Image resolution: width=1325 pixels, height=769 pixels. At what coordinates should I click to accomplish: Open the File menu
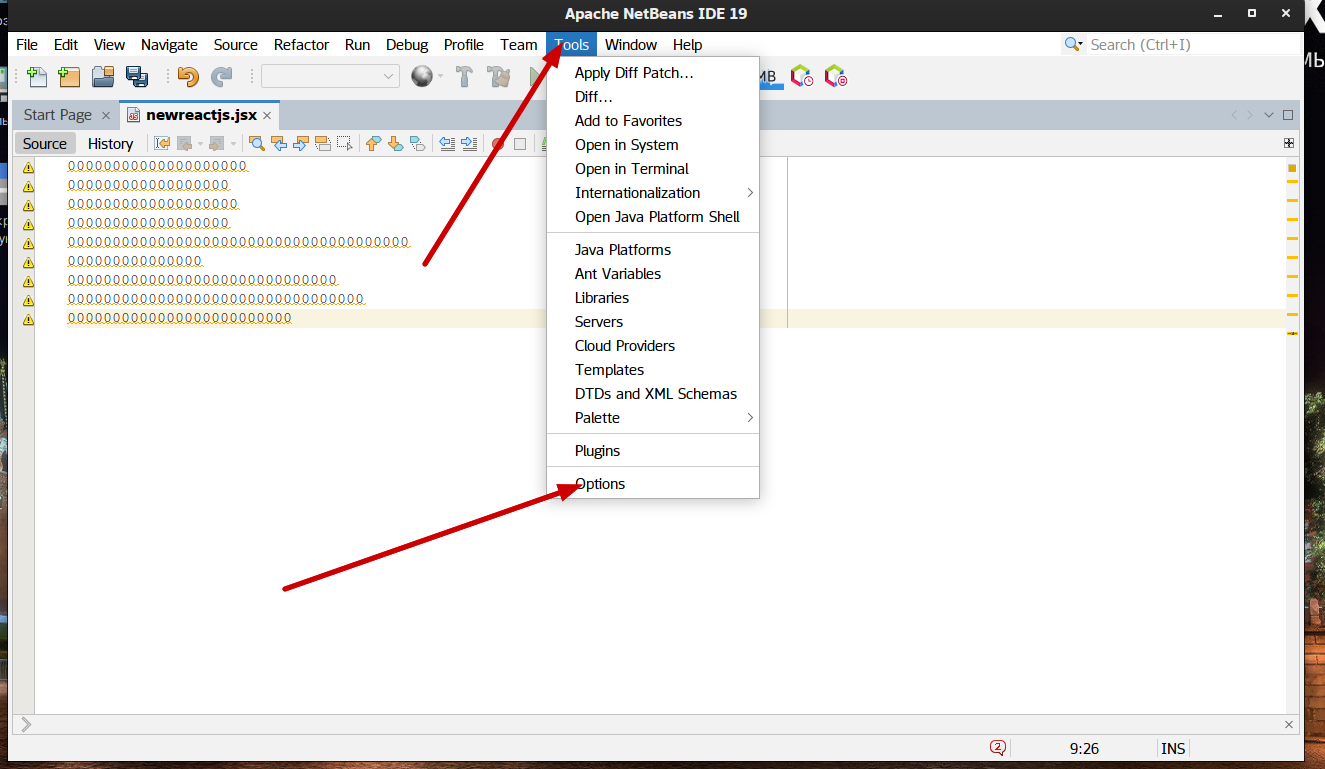coord(27,45)
